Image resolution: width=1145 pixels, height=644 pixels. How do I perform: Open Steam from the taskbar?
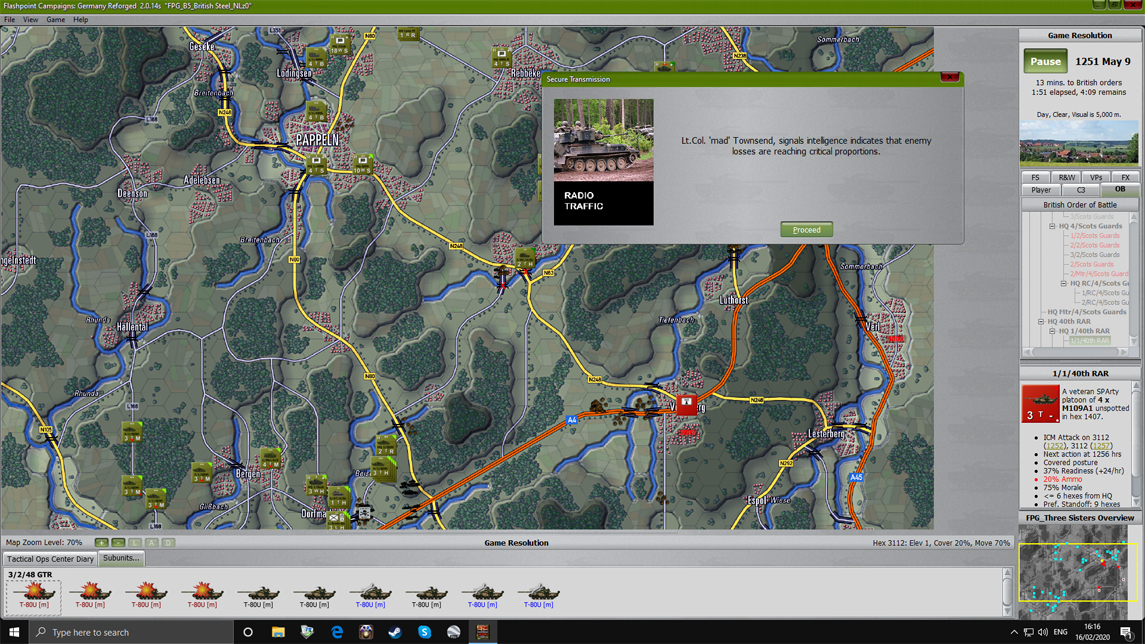coord(395,632)
